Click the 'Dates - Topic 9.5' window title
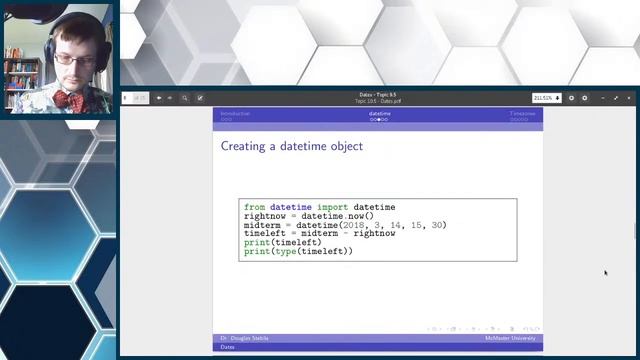This screenshot has width=640, height=360. (x=378, y=95)
